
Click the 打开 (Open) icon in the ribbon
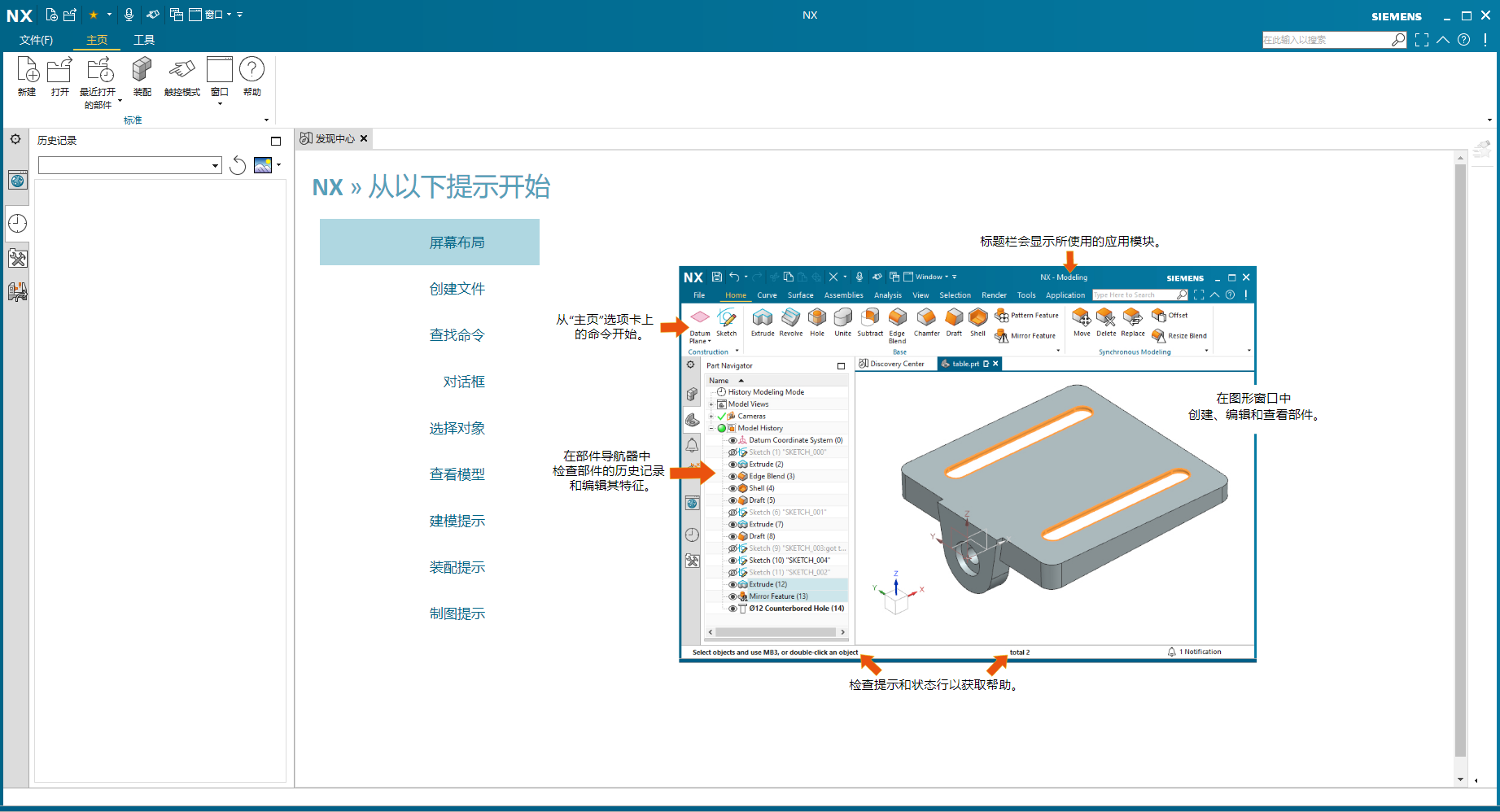[59, 77]
